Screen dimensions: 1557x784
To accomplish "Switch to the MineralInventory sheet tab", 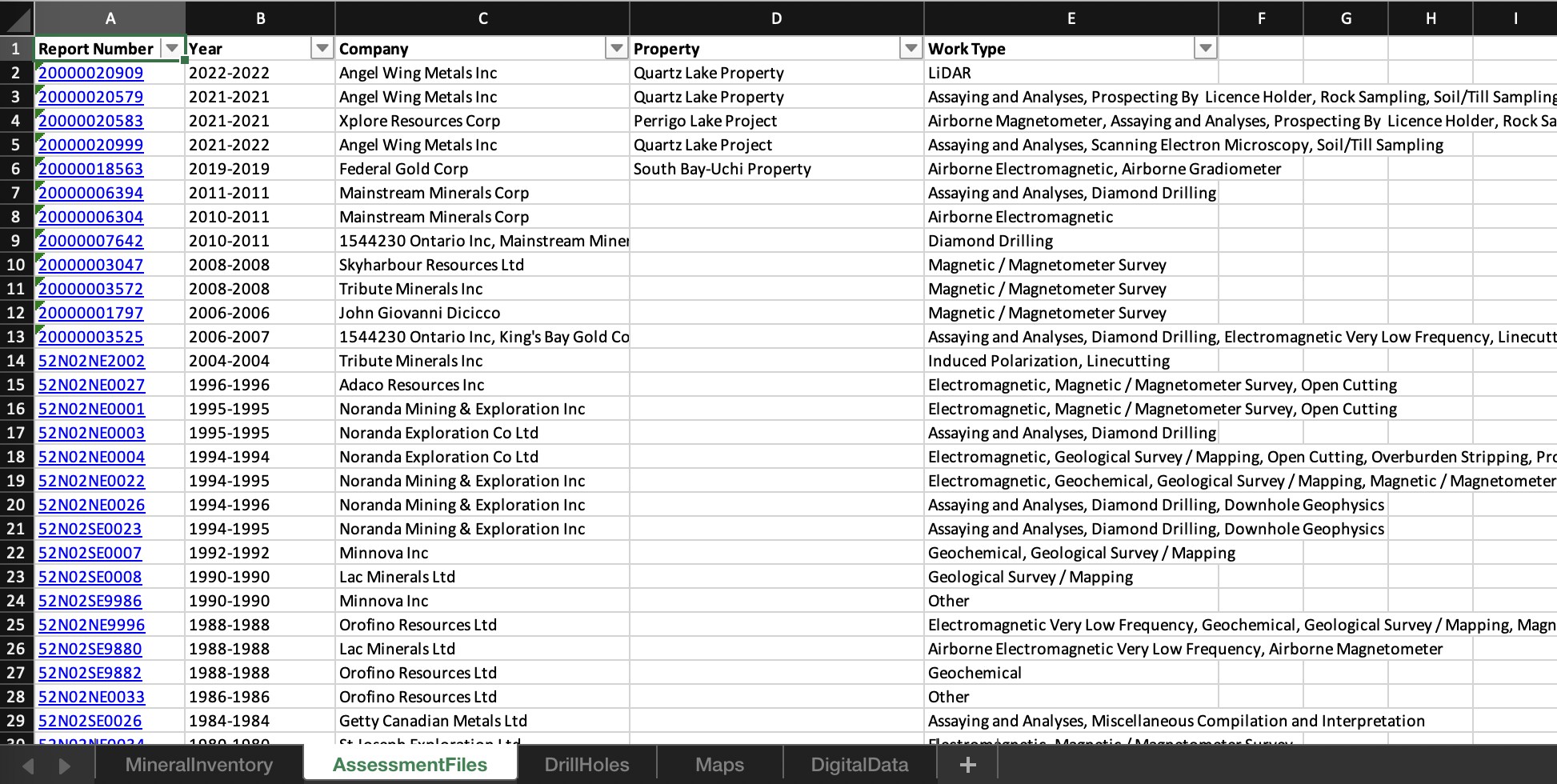I will (x=198, y=765).
